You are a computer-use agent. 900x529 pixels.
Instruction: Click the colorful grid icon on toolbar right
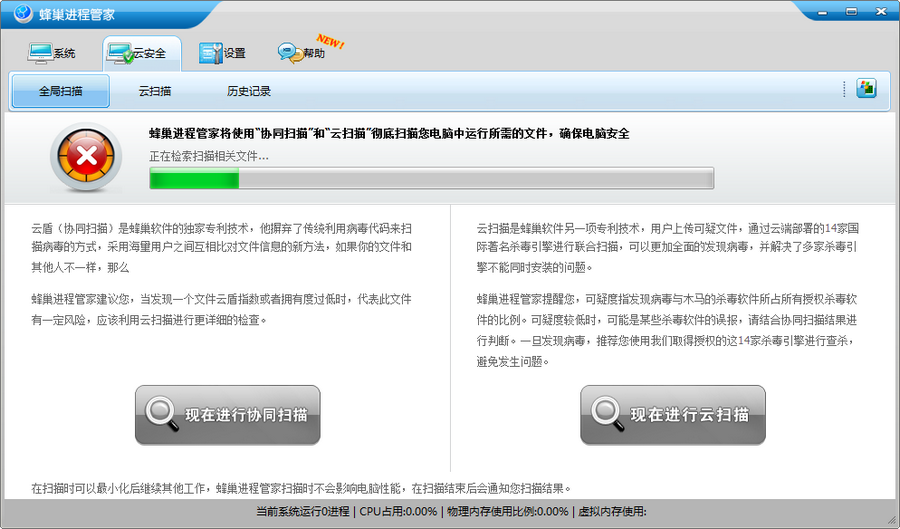click(866, 88)
